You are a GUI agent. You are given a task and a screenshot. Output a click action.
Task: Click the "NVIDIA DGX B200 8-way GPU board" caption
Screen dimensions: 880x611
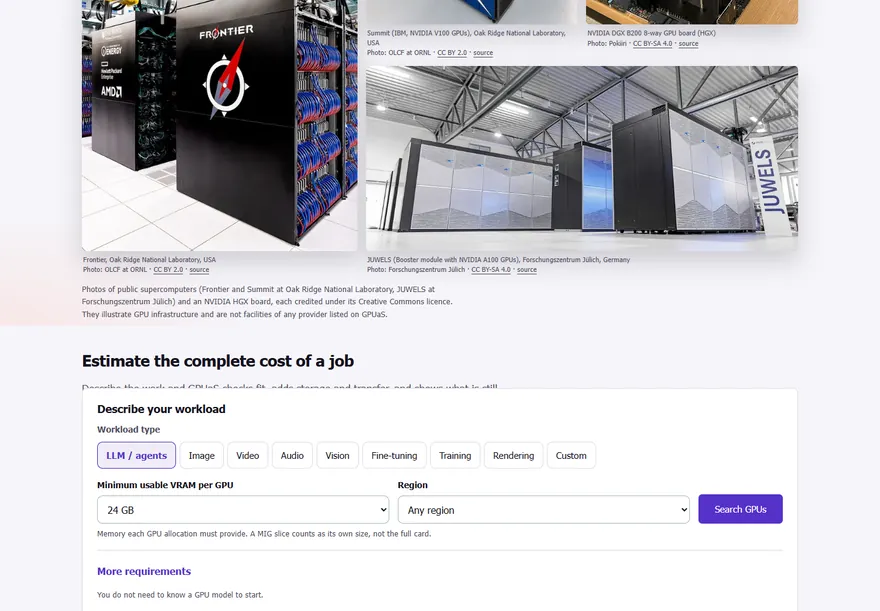coord(651,33)
